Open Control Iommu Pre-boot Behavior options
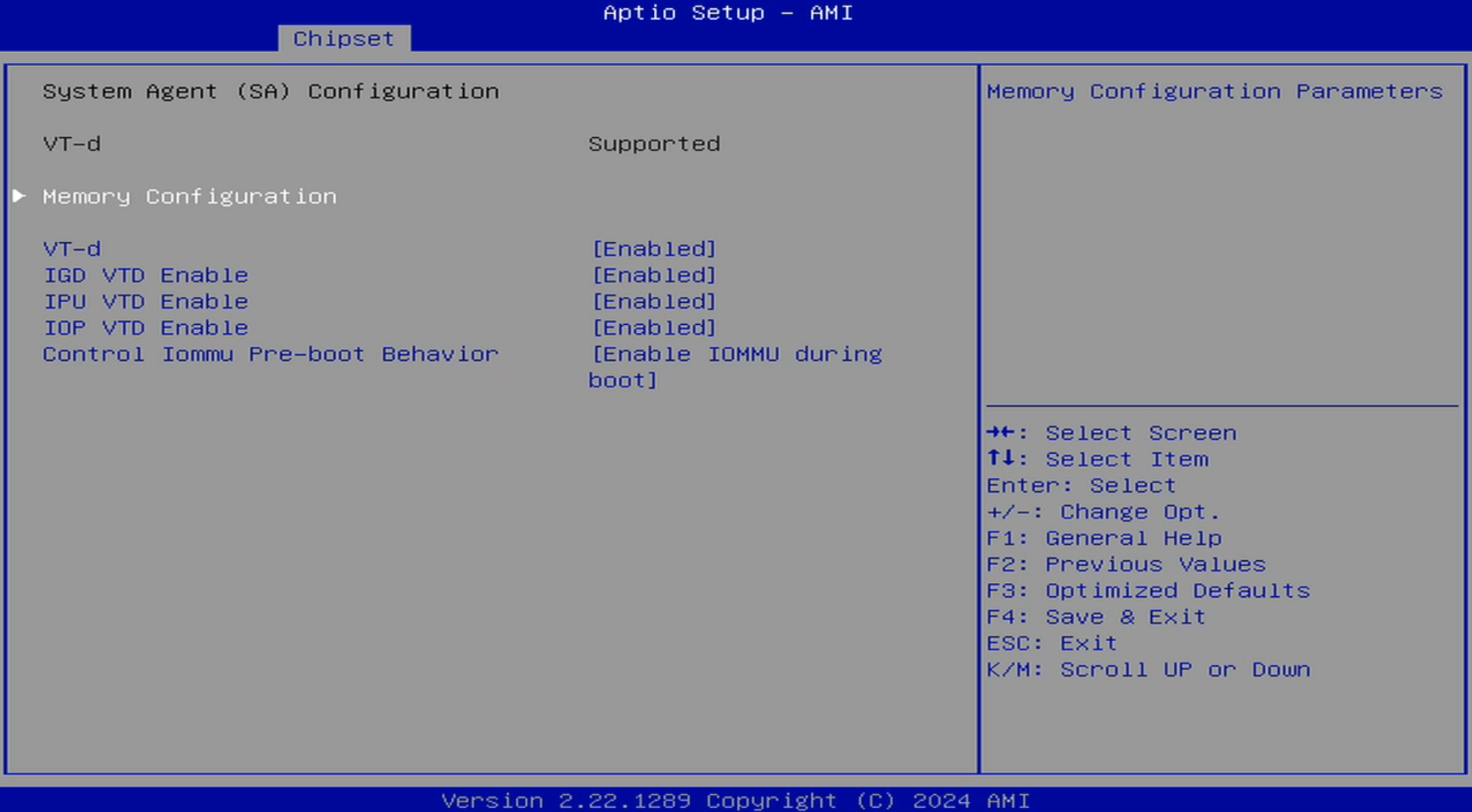Image resolution: width=1472 pixels, height=812 pixels. (x=735, y=355)
